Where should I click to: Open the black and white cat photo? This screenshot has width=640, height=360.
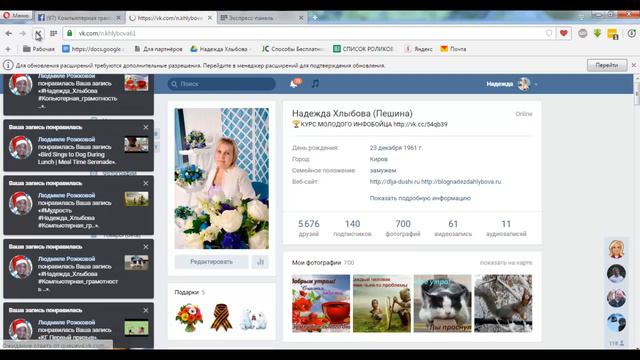(x=442, y=303)
